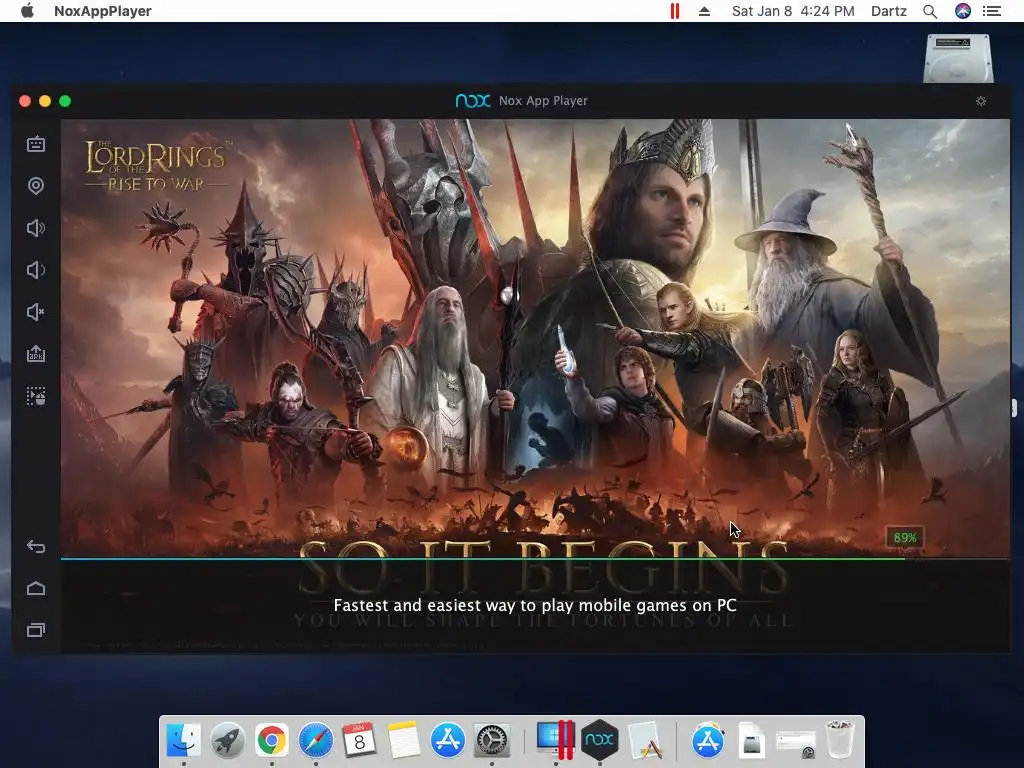The image size is (1024, 768).
Task: Open the virtual location pin tool
Action: click(36, 186)
